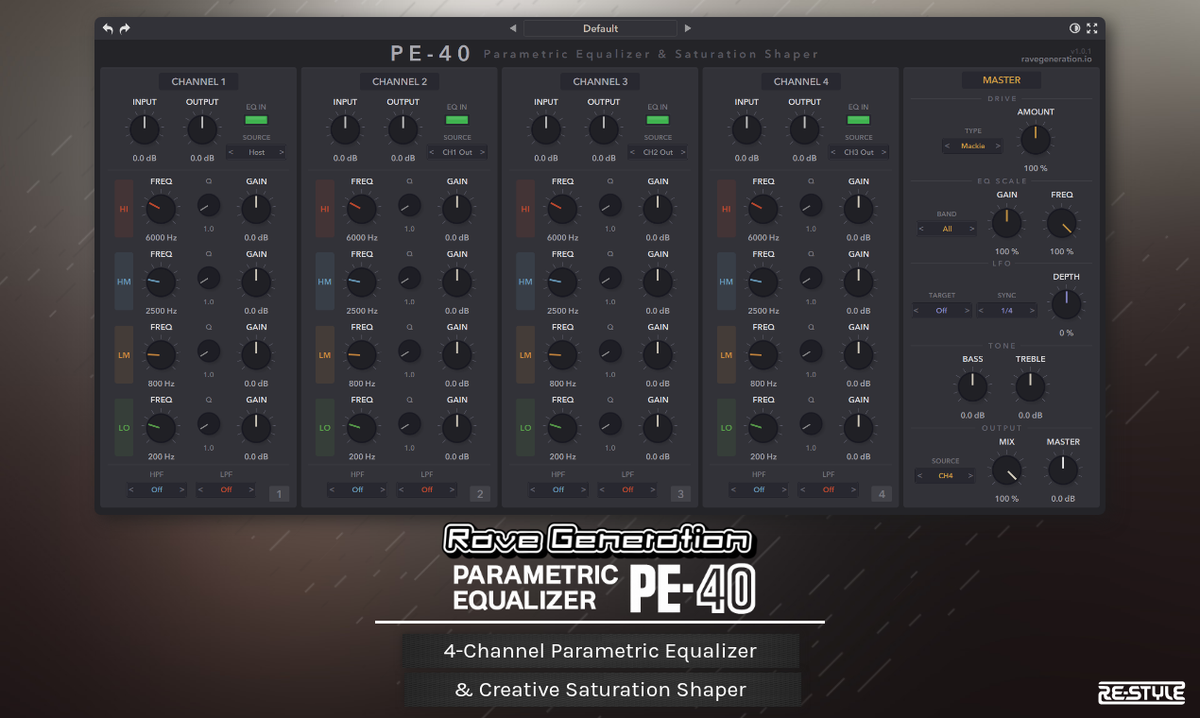Toggle the contrast theme icon

pos(1075,28)
